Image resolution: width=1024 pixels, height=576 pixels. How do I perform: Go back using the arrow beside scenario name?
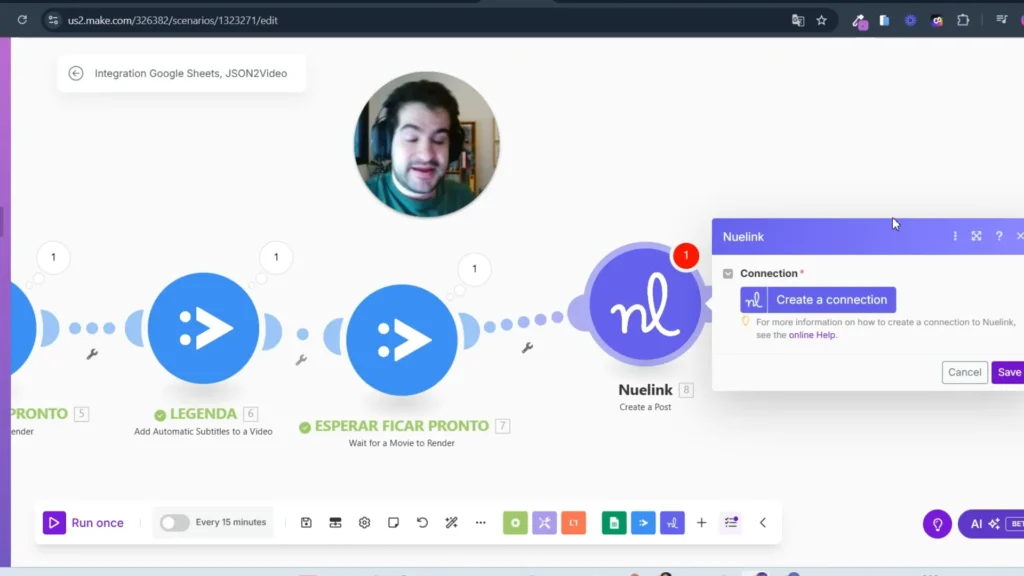[76, 73]
